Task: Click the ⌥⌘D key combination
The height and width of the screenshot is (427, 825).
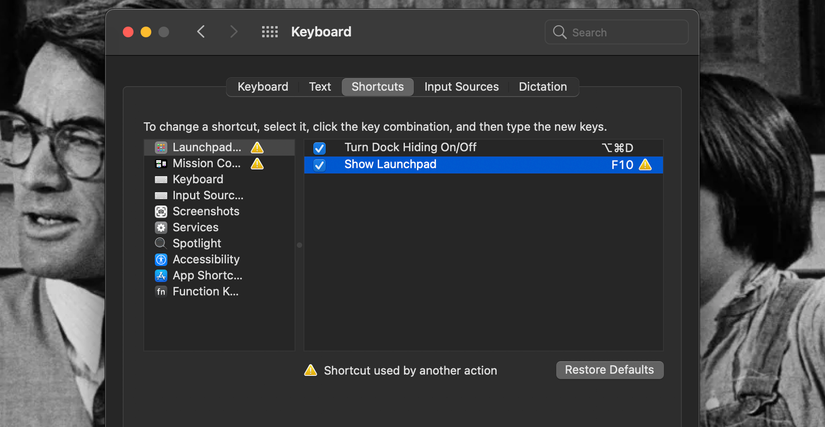Action: [x=617, y=148]
